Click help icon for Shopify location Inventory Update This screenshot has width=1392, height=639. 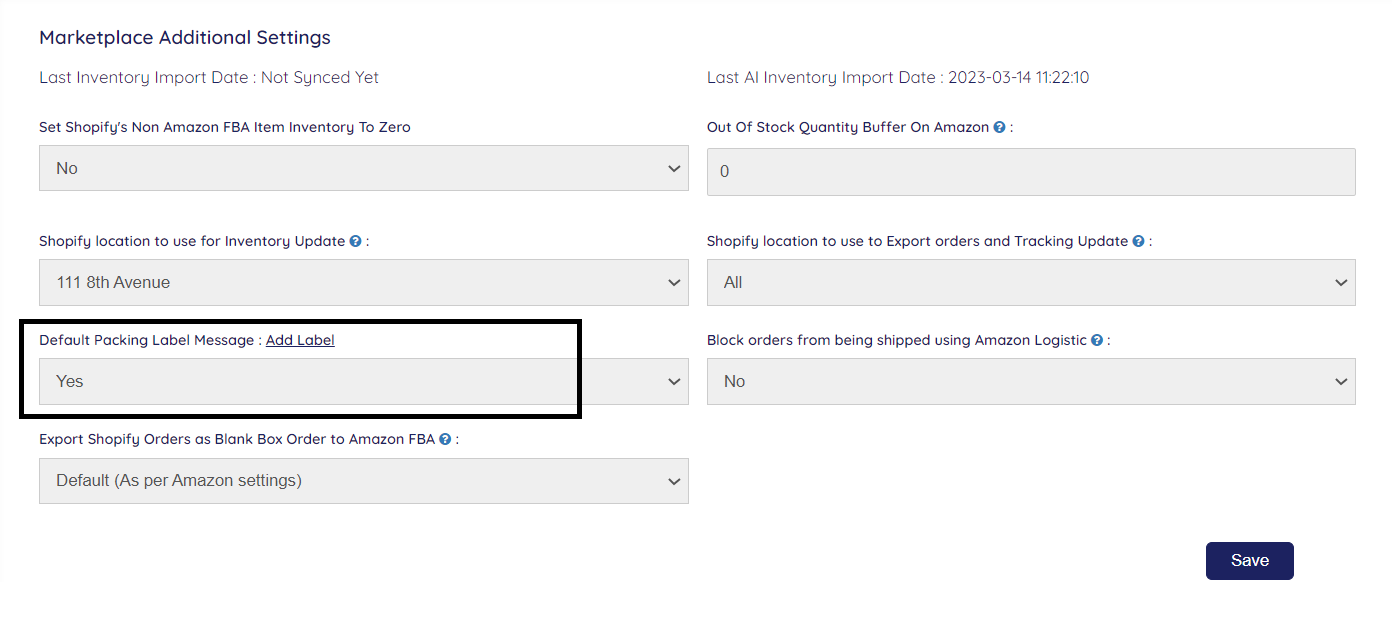(x=355, y=242)
